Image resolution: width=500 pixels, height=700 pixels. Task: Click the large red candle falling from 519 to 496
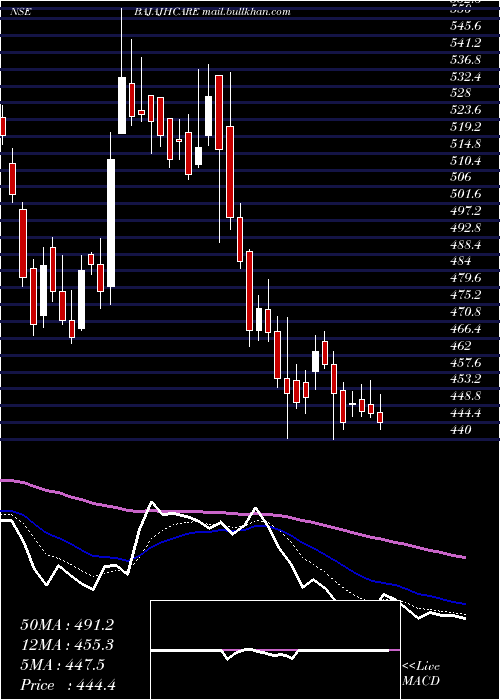pyautogui.click(x=230, y=172)
